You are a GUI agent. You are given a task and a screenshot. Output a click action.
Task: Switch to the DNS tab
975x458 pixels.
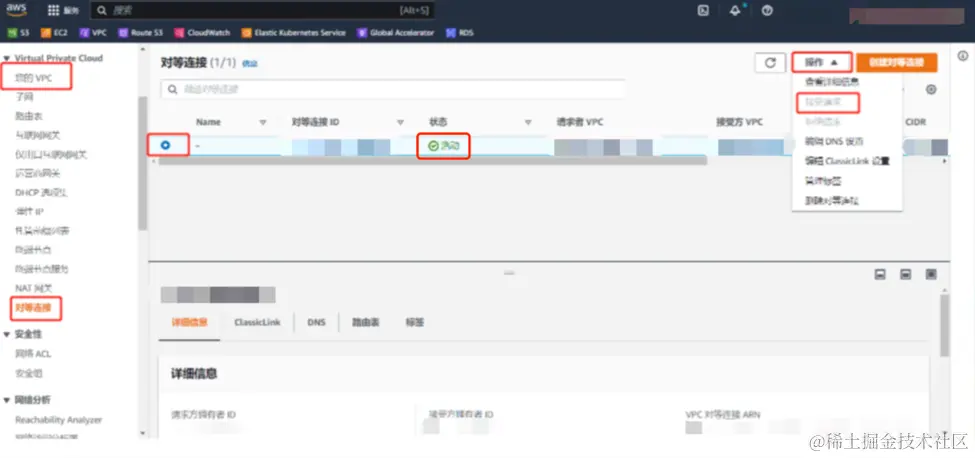coord(316,323)
